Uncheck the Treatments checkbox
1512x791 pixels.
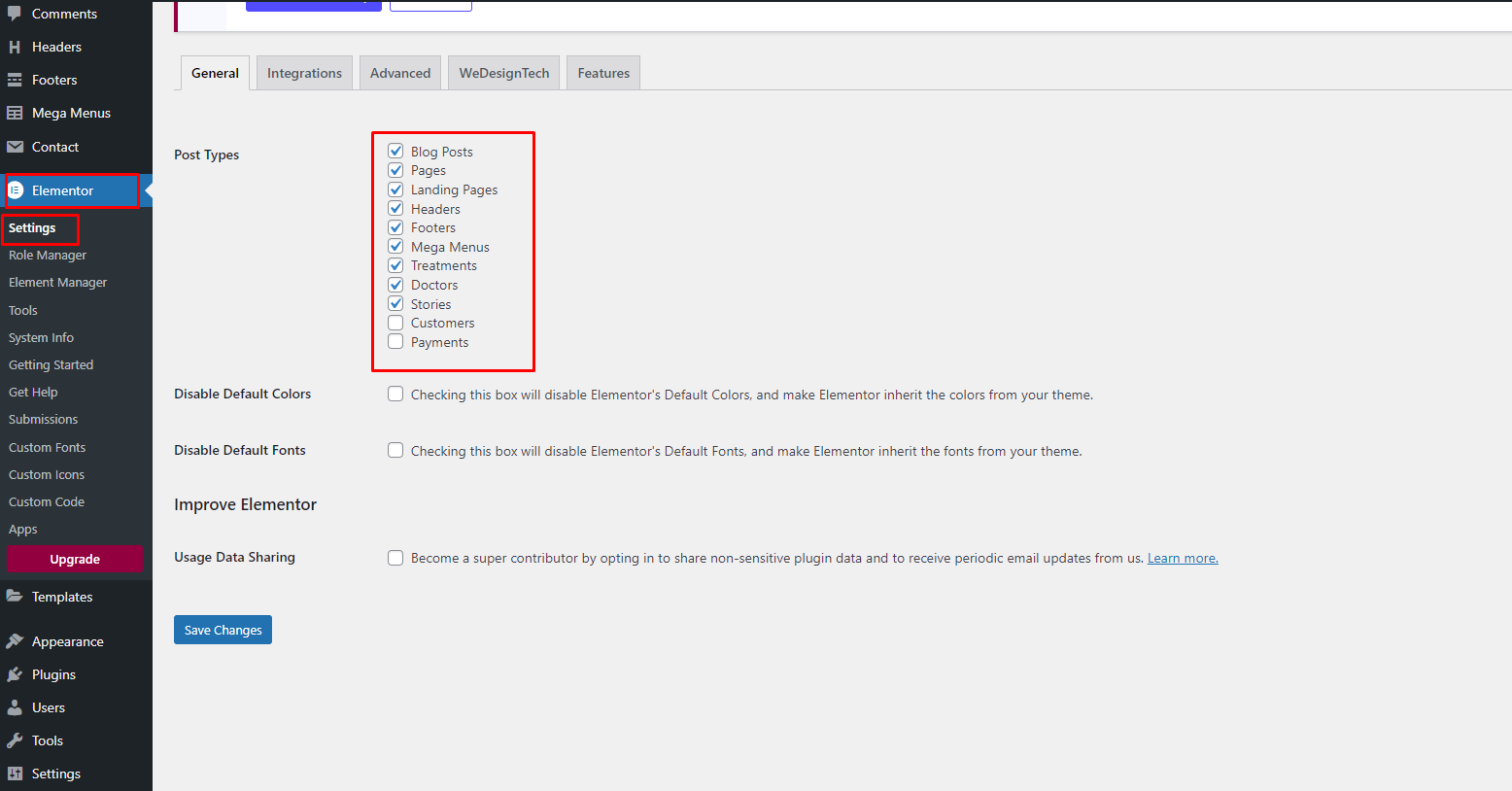click(395, 265)
